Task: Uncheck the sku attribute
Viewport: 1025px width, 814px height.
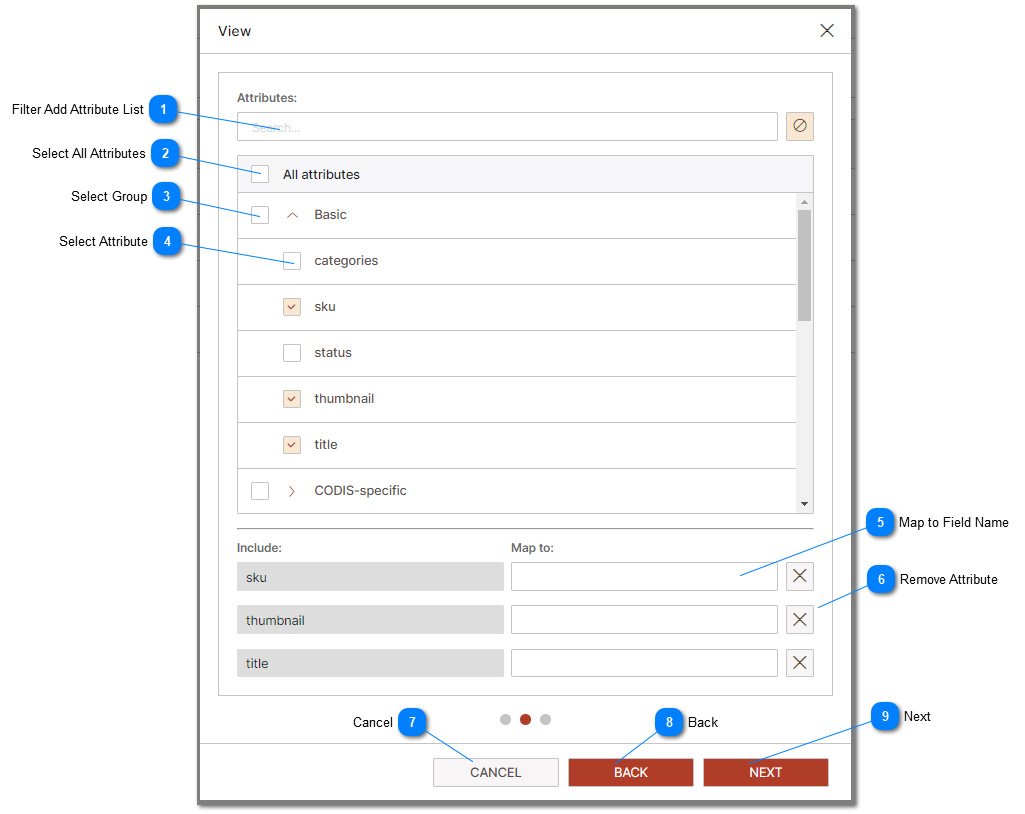Action: pyautogui.click(x=292, y=306)
